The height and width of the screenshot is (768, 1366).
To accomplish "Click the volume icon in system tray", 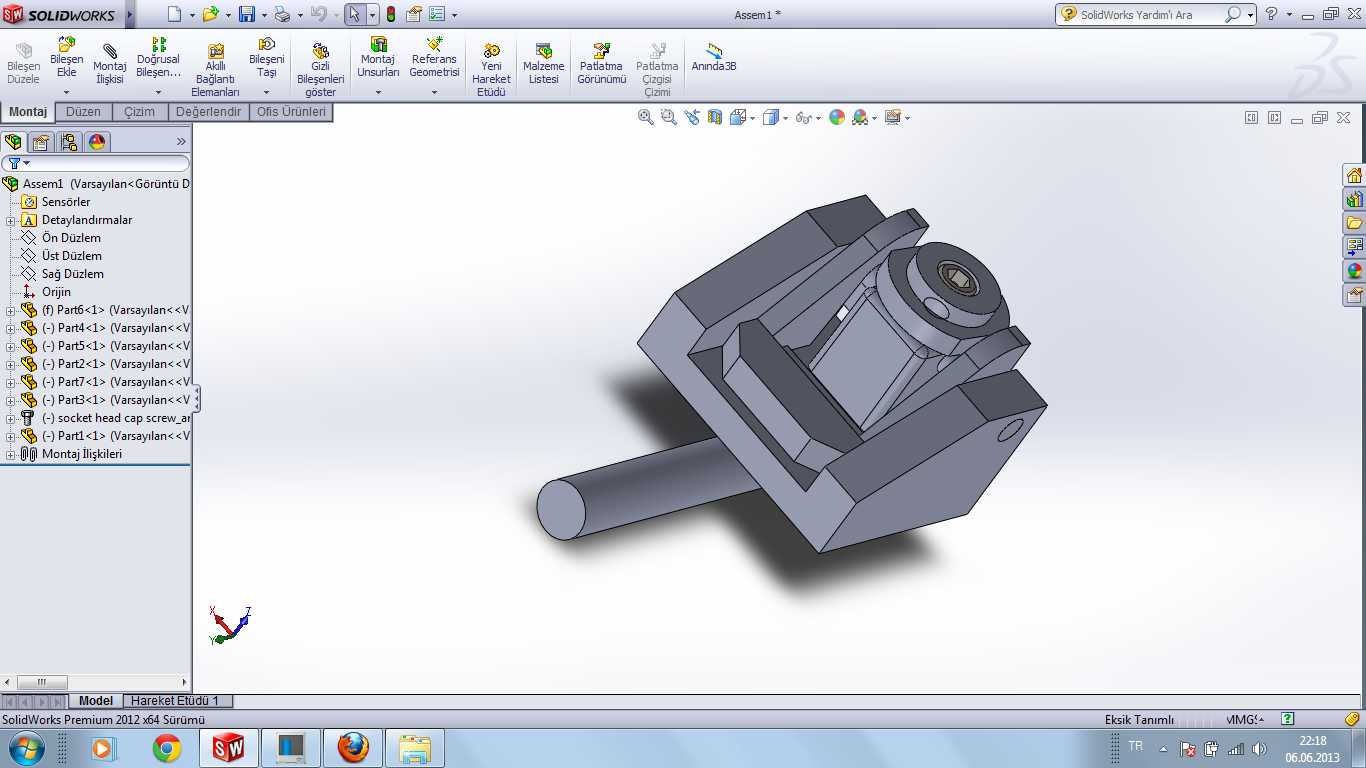I will pos(1258,749).
